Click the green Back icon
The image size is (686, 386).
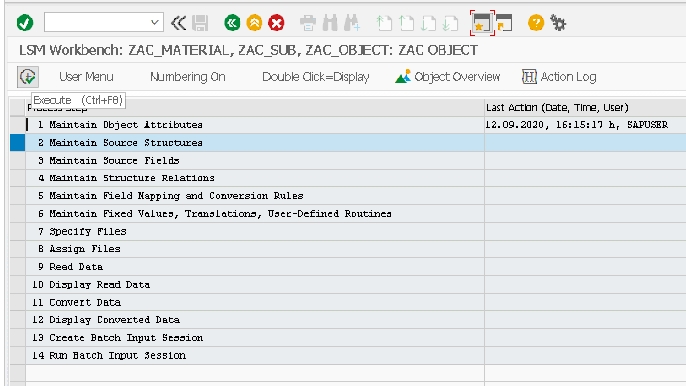point(232,23)
